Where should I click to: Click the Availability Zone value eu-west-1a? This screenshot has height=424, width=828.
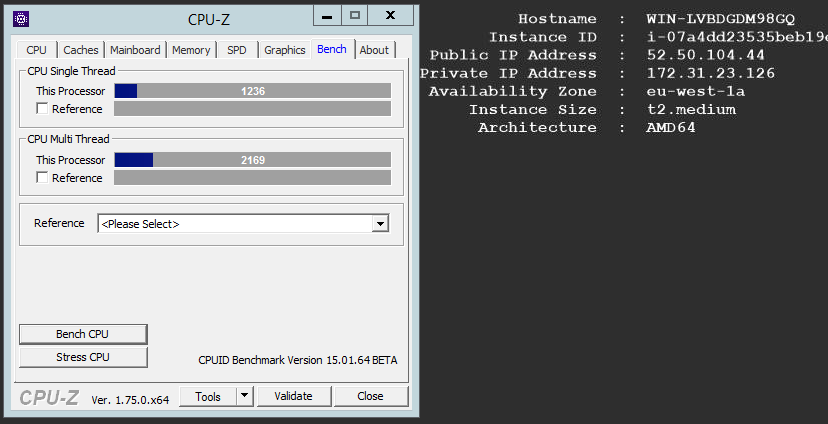[x=695, y=91]
